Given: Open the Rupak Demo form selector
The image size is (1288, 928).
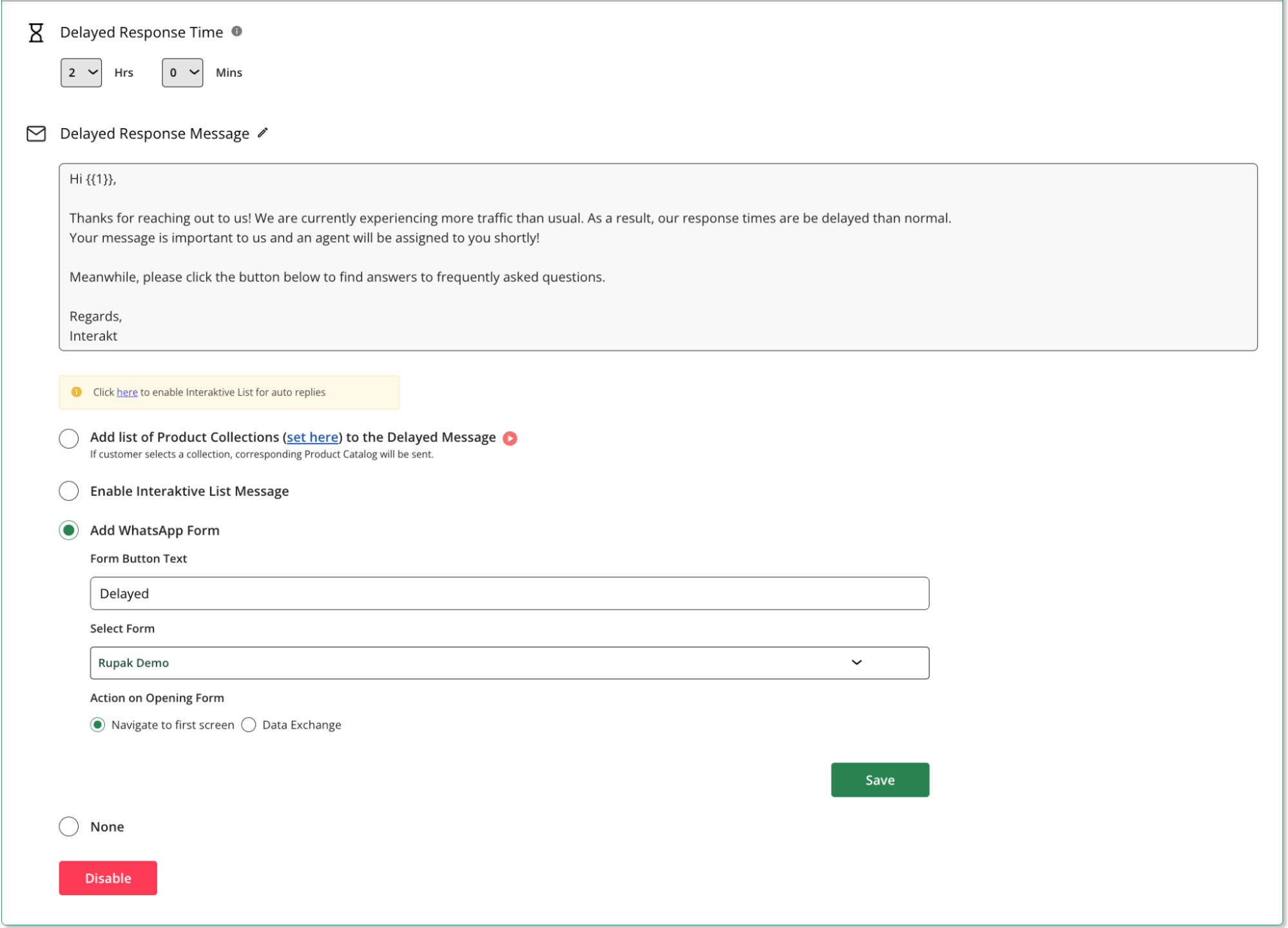Looking at the screenshot, I should [509, 662].
